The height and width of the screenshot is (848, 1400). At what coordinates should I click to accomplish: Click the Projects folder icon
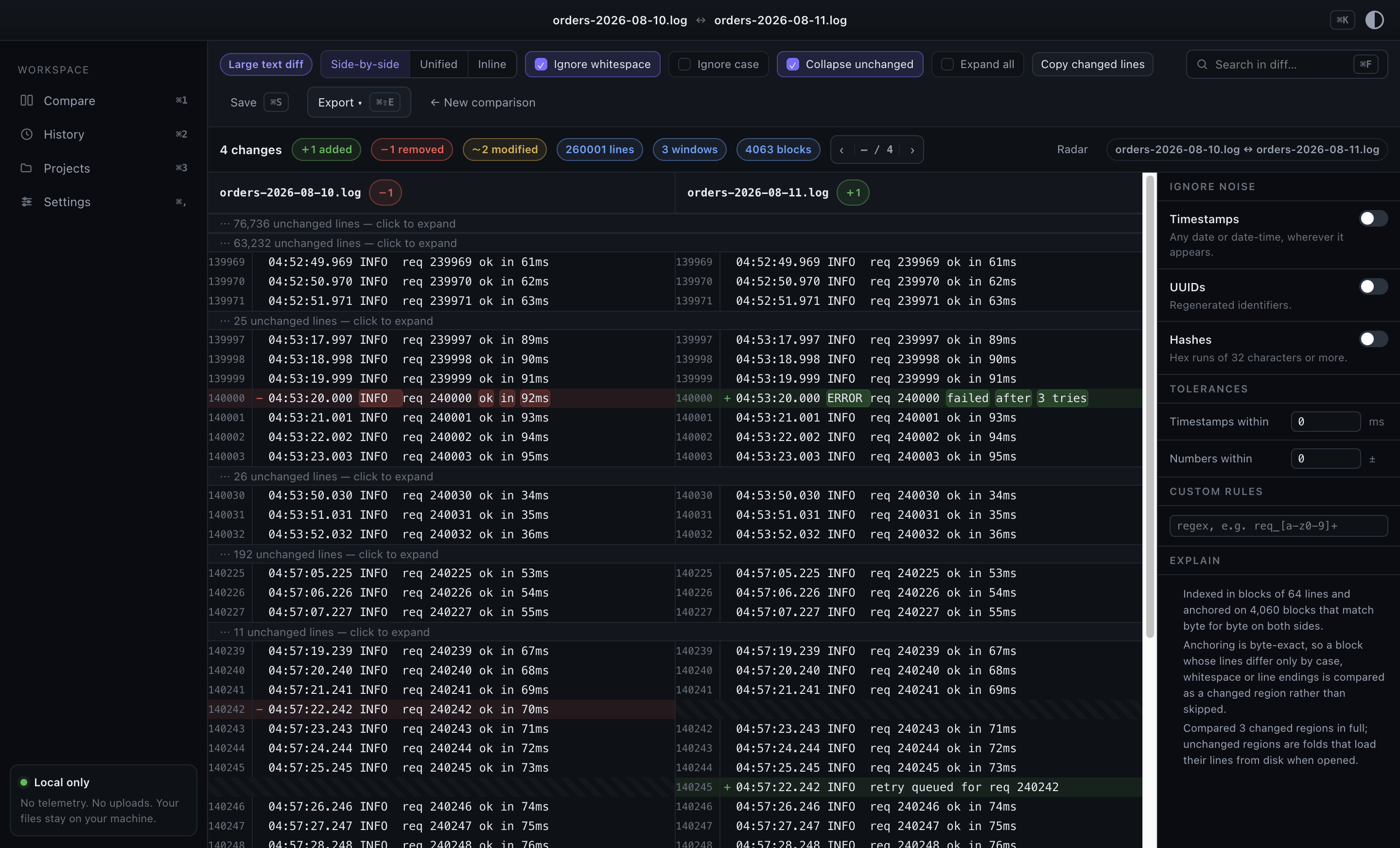coord(27,168)
